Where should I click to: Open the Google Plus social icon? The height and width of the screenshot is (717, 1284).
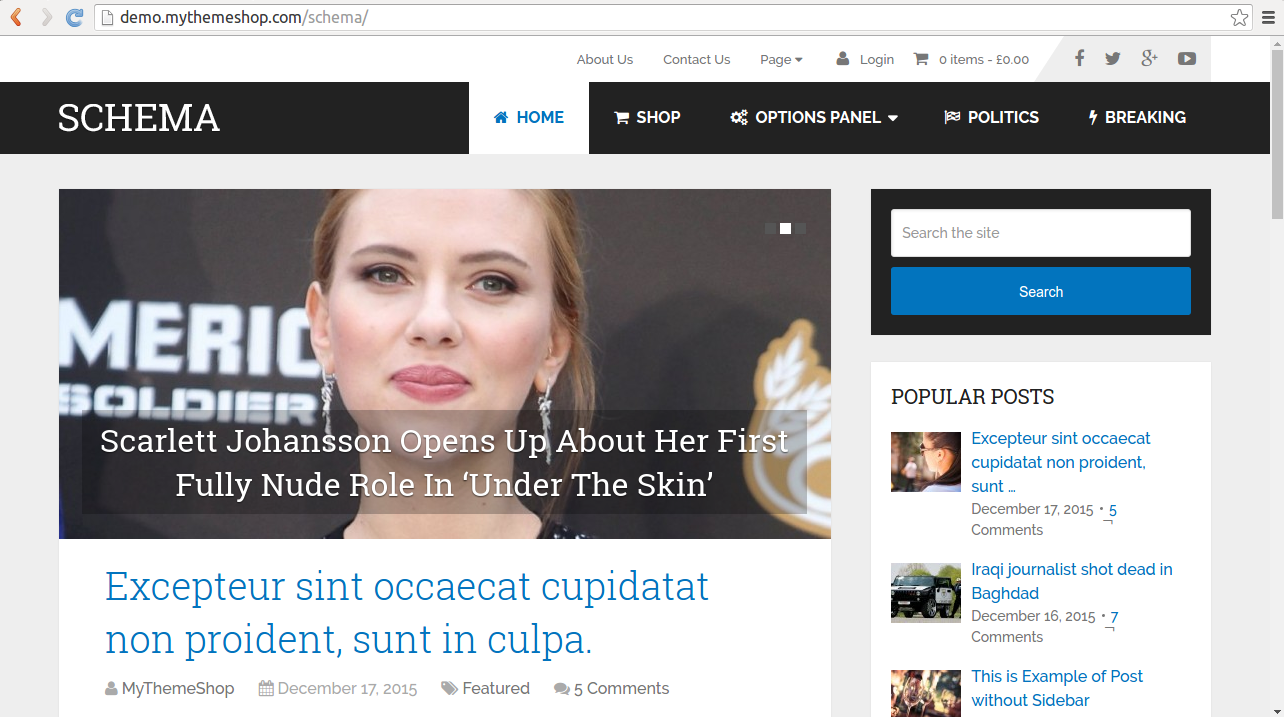tap(1149, 59)
